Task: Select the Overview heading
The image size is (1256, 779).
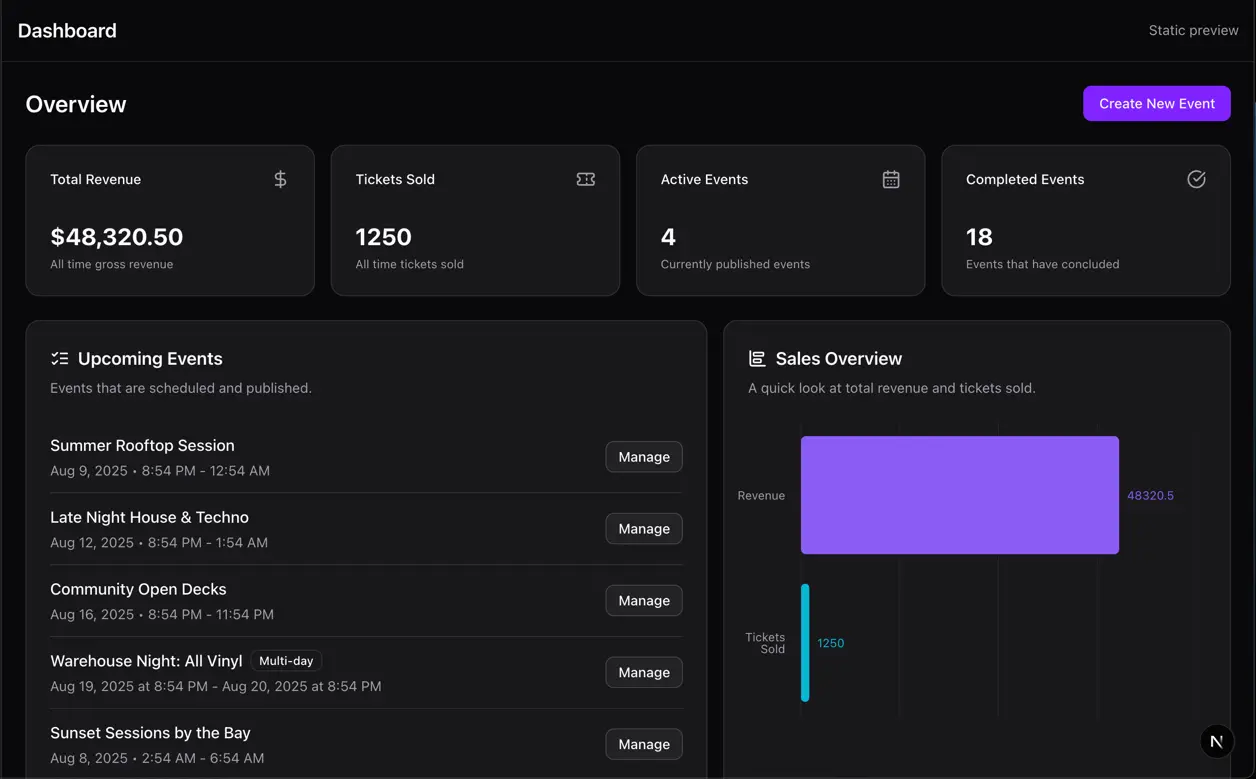Action: tap(76, 103)
